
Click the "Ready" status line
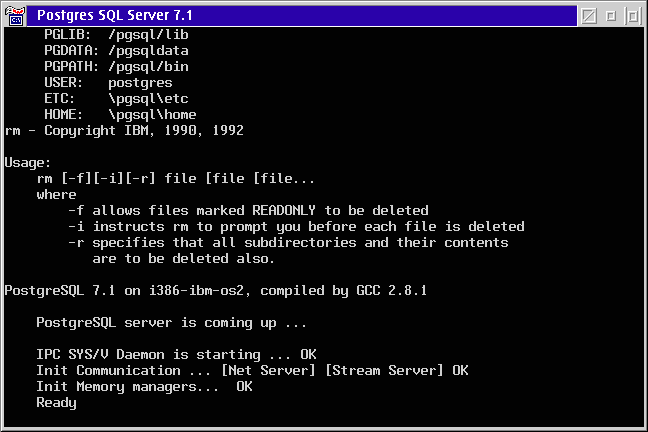[x=57, y=403]
